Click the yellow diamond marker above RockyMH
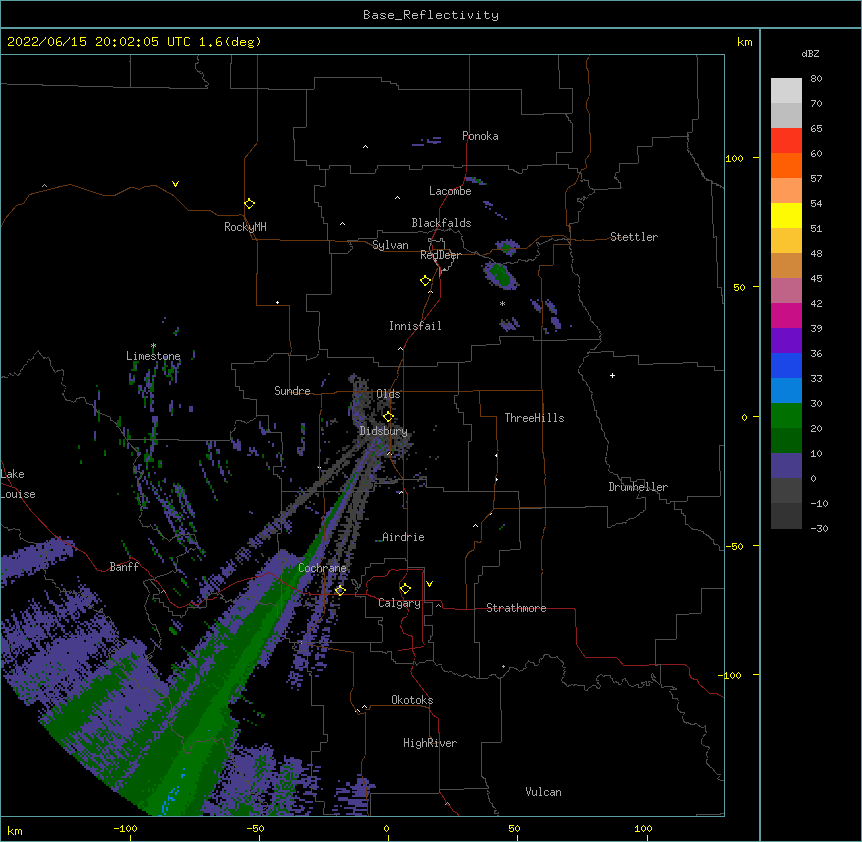Image resolution: width=862 pixels, height=842 pixels. (250, 204)
